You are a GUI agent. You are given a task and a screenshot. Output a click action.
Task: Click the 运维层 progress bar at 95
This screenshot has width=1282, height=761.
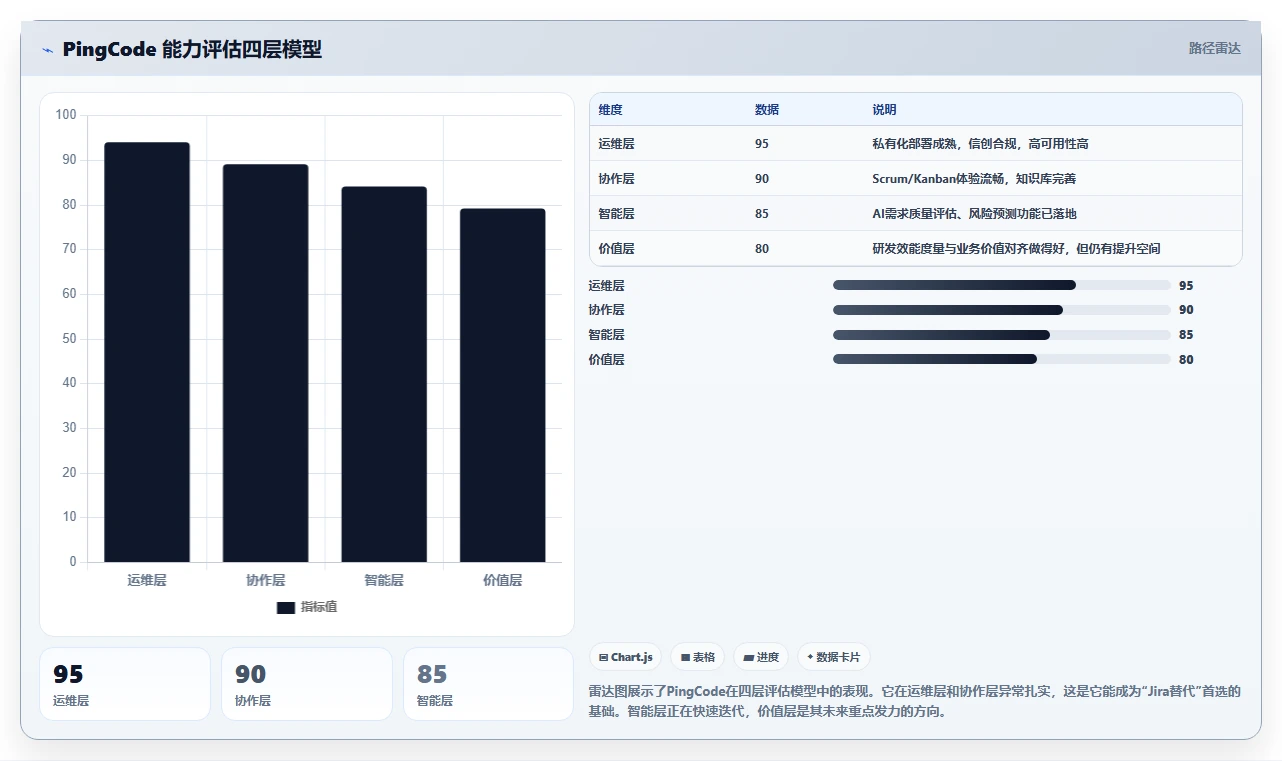1001,285
